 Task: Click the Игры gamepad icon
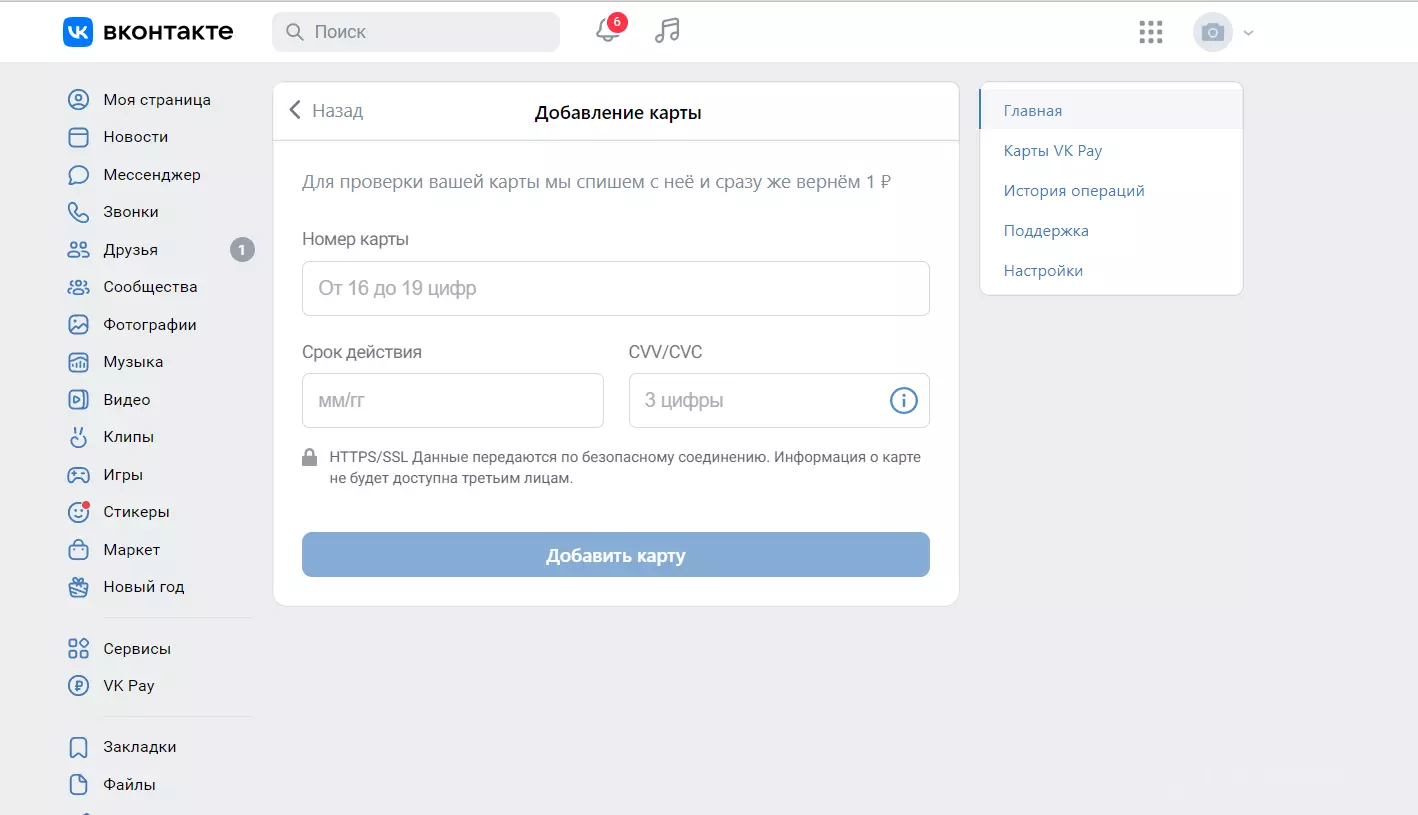(78, 475)
